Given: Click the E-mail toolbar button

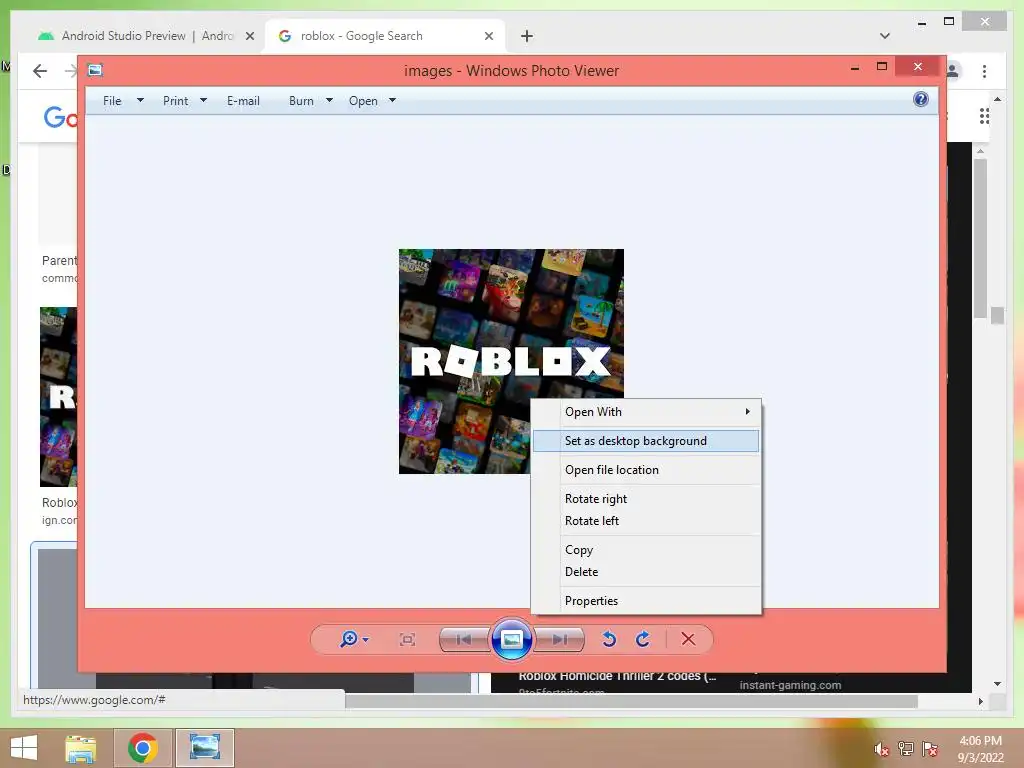Looking at the screenshot, I should [x=244, y=101].
